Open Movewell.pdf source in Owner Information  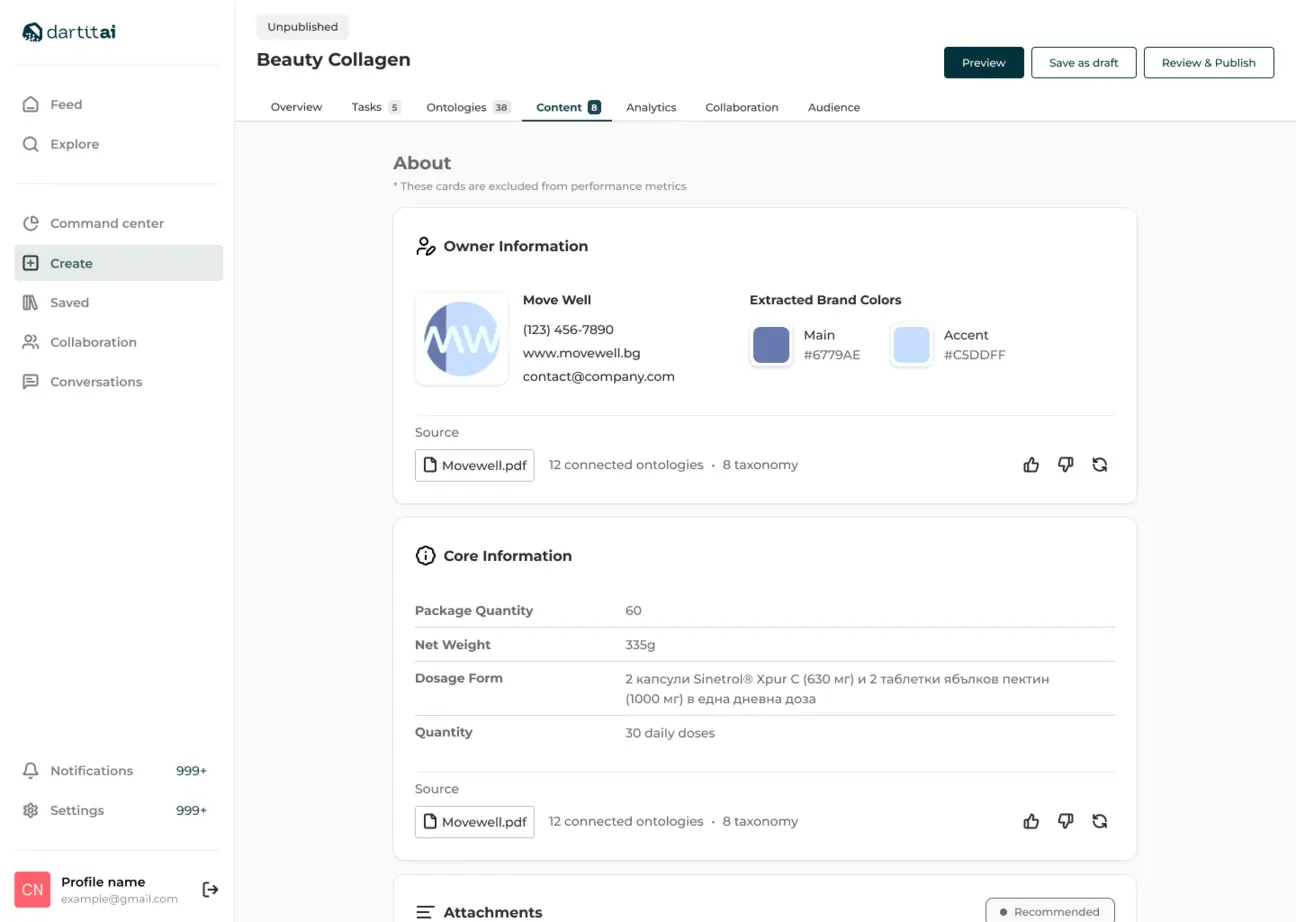pyautogui.click(x=474, y=465)
